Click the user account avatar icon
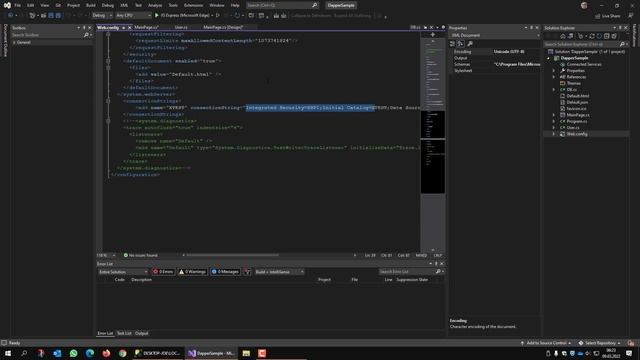 tap(584, 5)
